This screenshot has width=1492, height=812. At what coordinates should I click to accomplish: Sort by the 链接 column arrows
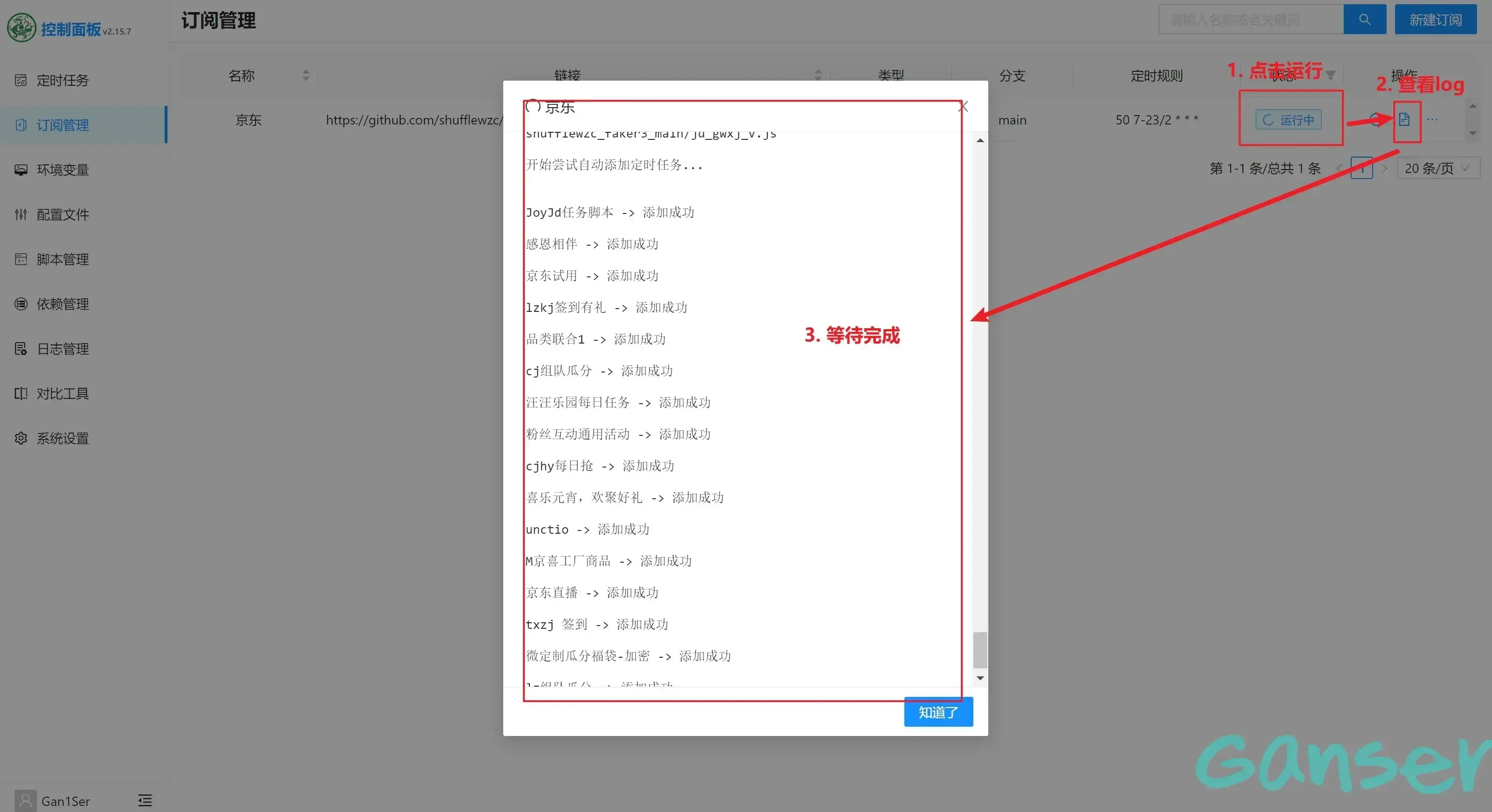pos(818,75)
